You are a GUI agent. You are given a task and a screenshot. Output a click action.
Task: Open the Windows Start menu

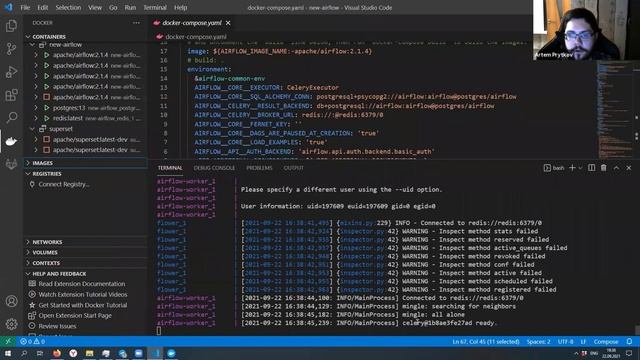8,353
